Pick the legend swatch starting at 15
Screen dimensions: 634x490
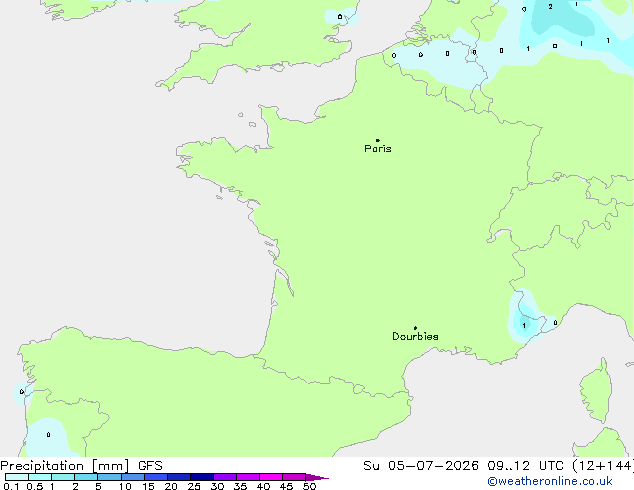155,477
